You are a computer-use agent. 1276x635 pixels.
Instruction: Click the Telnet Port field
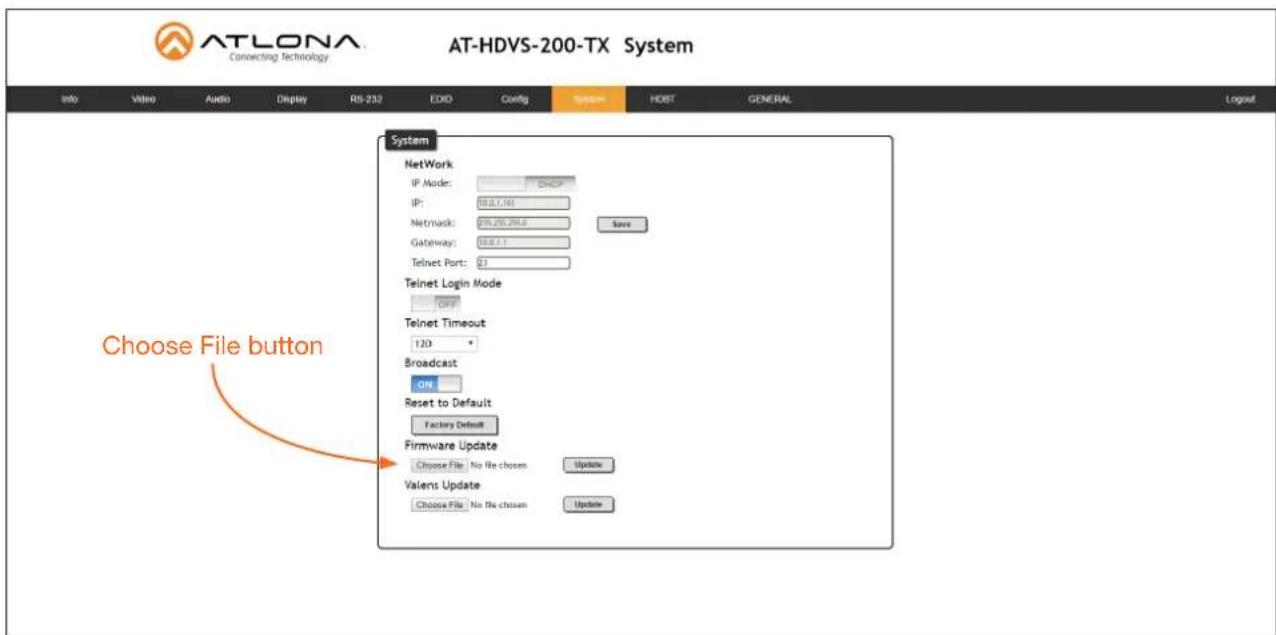[x=522, y=263]
